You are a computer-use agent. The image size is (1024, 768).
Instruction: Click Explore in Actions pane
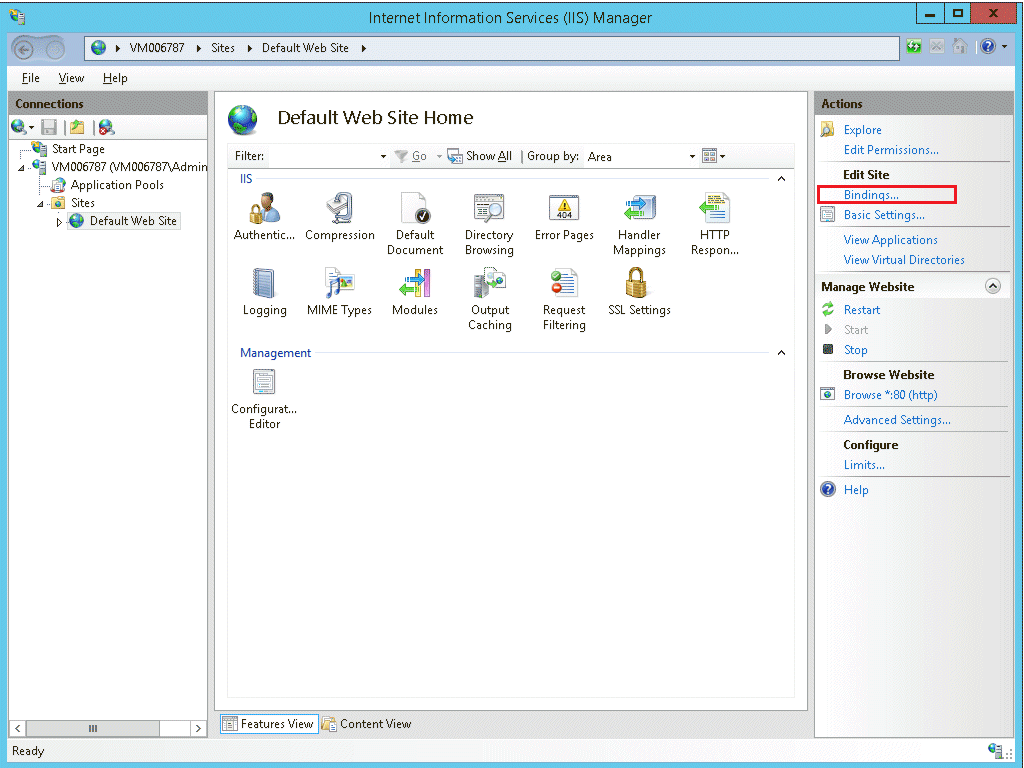click(862, 130)
